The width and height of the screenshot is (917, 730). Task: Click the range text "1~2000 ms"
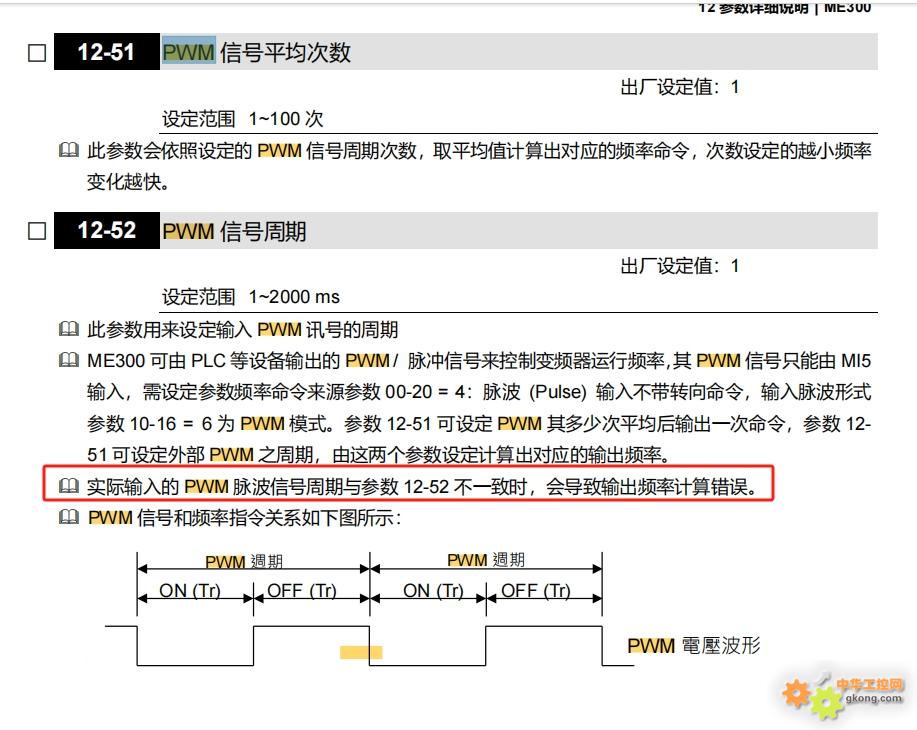click(x=294, y=297)
